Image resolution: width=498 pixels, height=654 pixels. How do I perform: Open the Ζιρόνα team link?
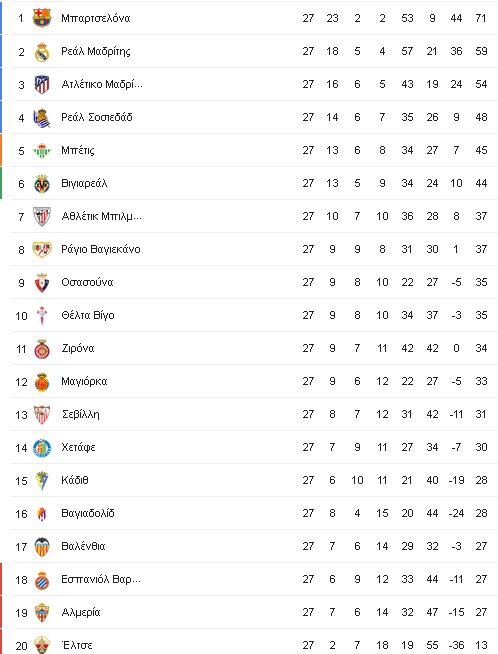point(78,348)
